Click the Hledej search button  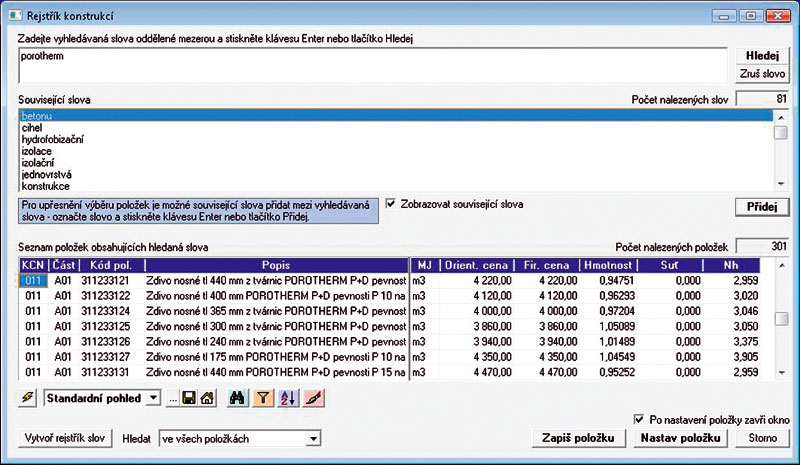[x=762, y=56]
